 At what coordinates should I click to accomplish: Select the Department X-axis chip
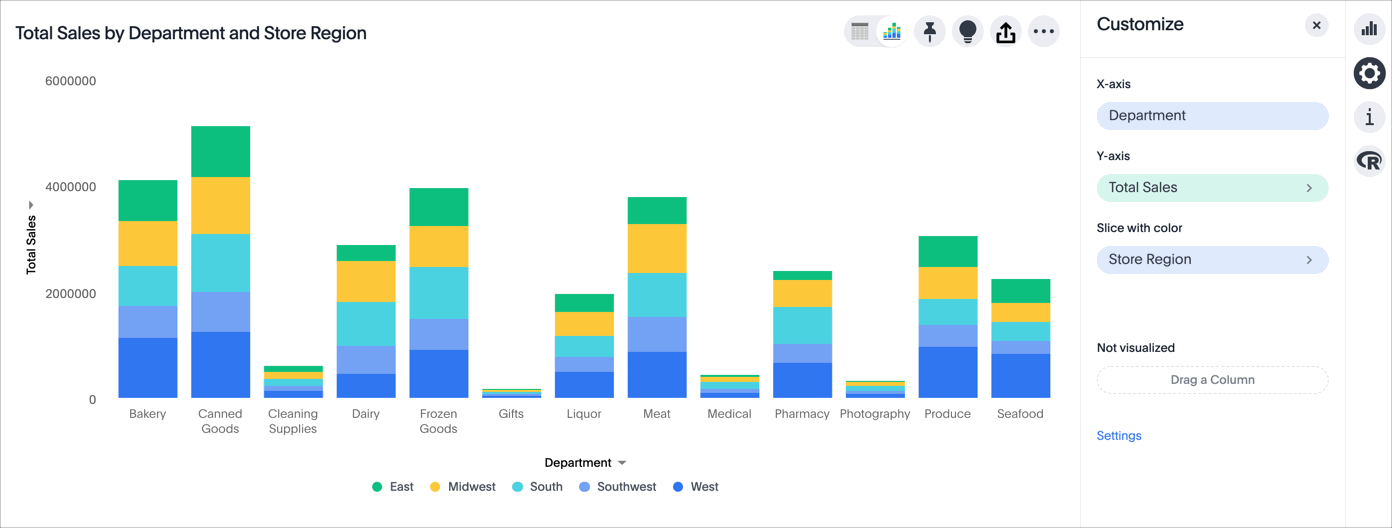click(x=1212, y=116)
